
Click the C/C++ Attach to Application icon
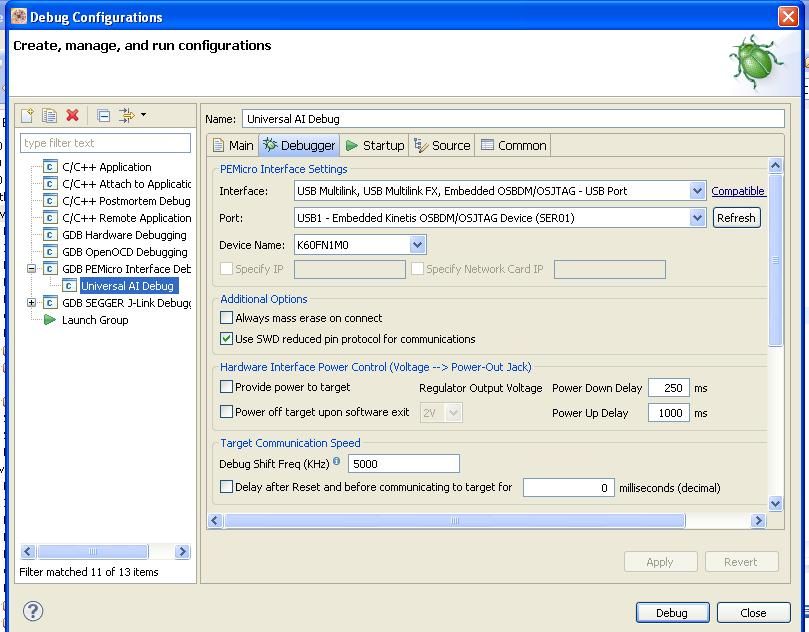pos(50,184)
